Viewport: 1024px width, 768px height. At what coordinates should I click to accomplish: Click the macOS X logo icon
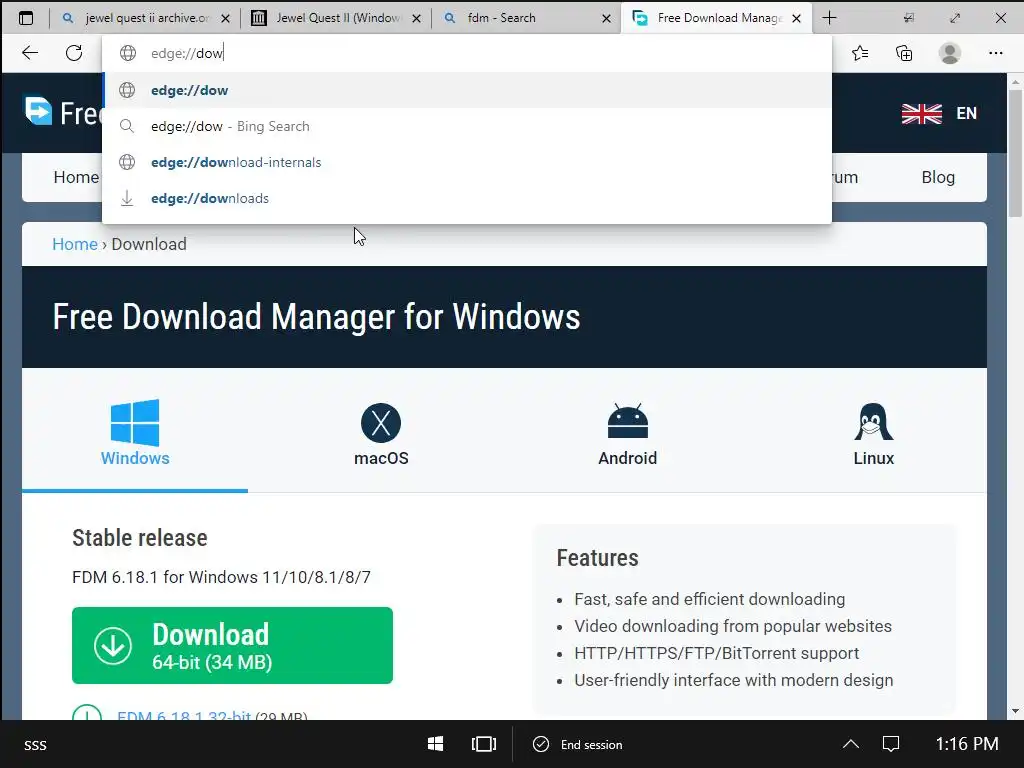(381, 423)
